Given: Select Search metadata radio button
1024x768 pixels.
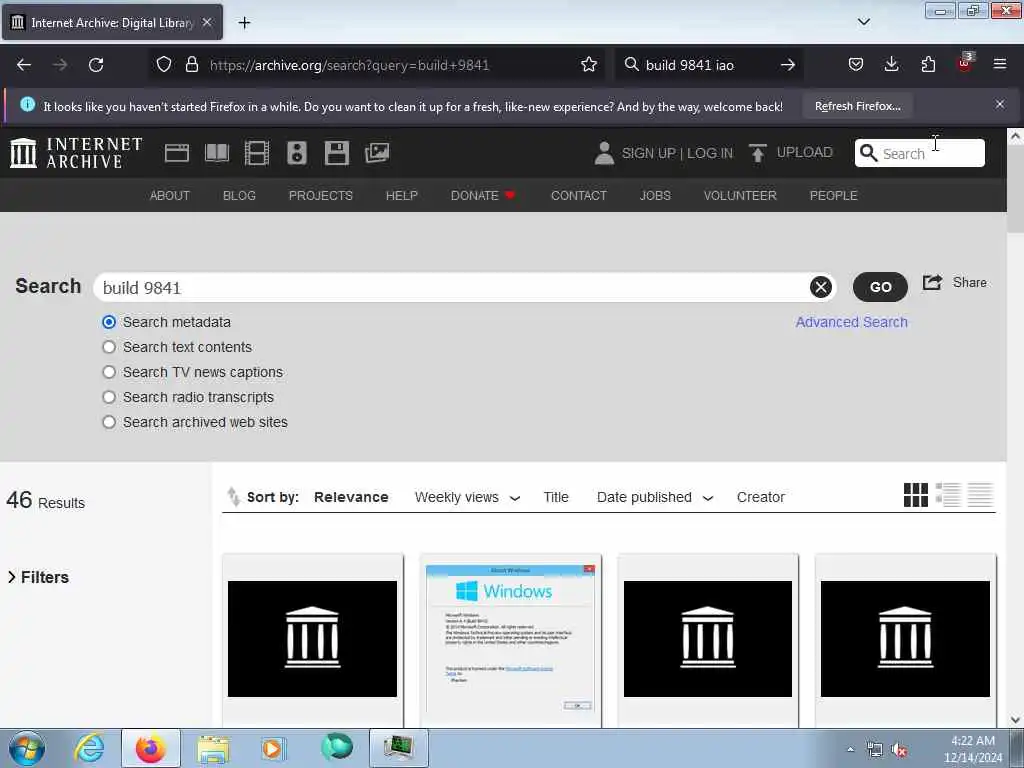Looking at the screenshot, I should click(x=109, y=322).
